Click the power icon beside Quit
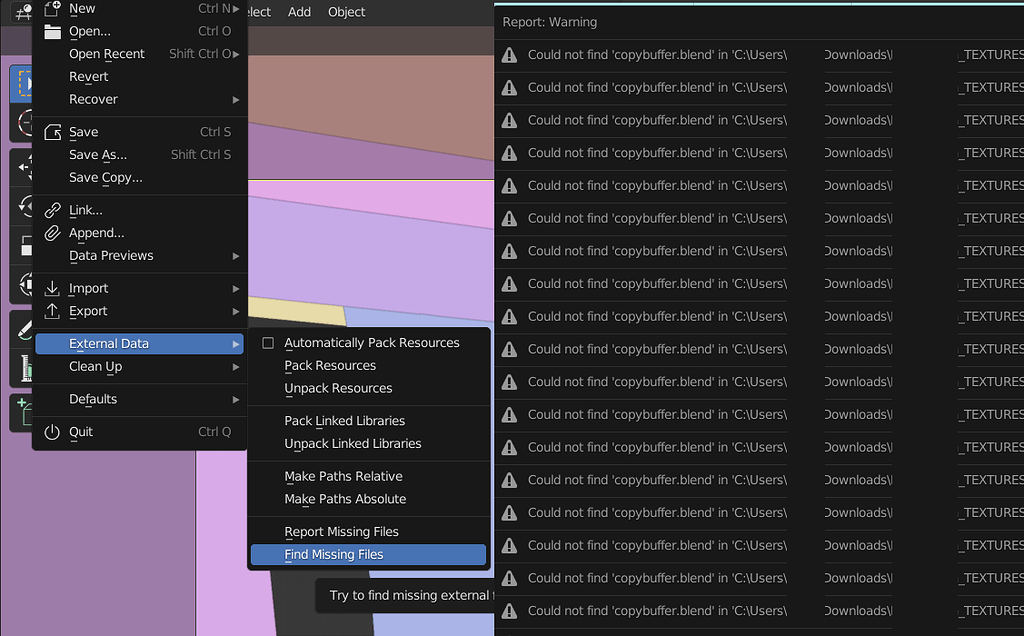 pyautogui.click(x=52, y=432)
